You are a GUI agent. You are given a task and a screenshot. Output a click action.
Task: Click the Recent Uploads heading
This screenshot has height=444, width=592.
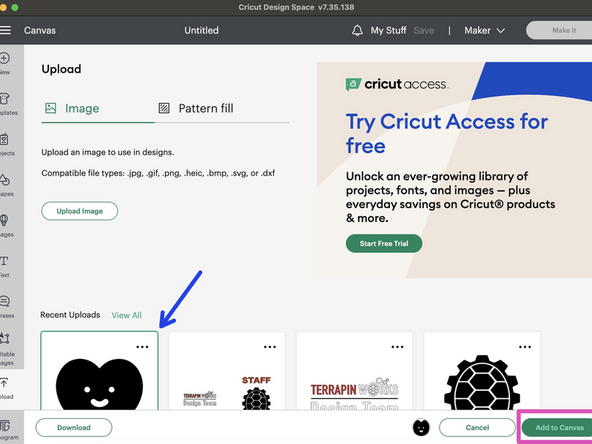point(70,315)
